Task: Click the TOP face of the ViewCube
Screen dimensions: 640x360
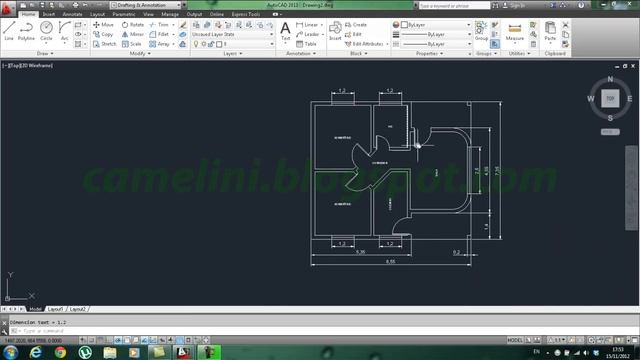Action: (610, 98)
